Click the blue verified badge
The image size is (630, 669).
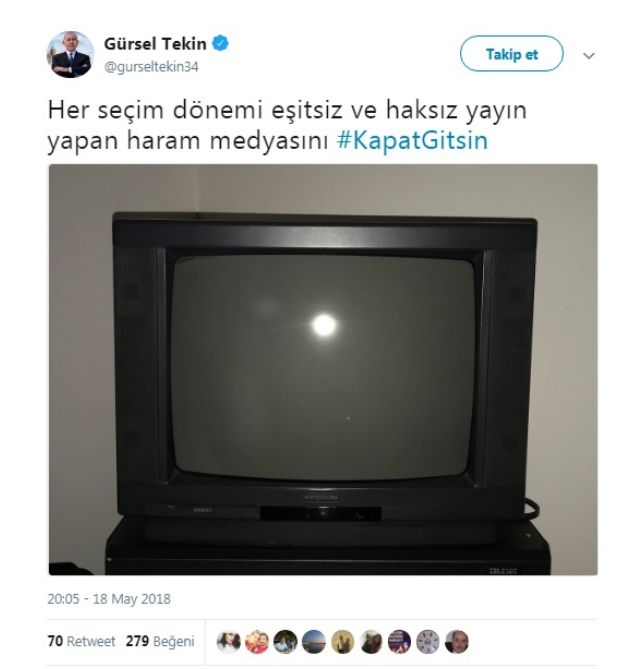click(220, 44)
